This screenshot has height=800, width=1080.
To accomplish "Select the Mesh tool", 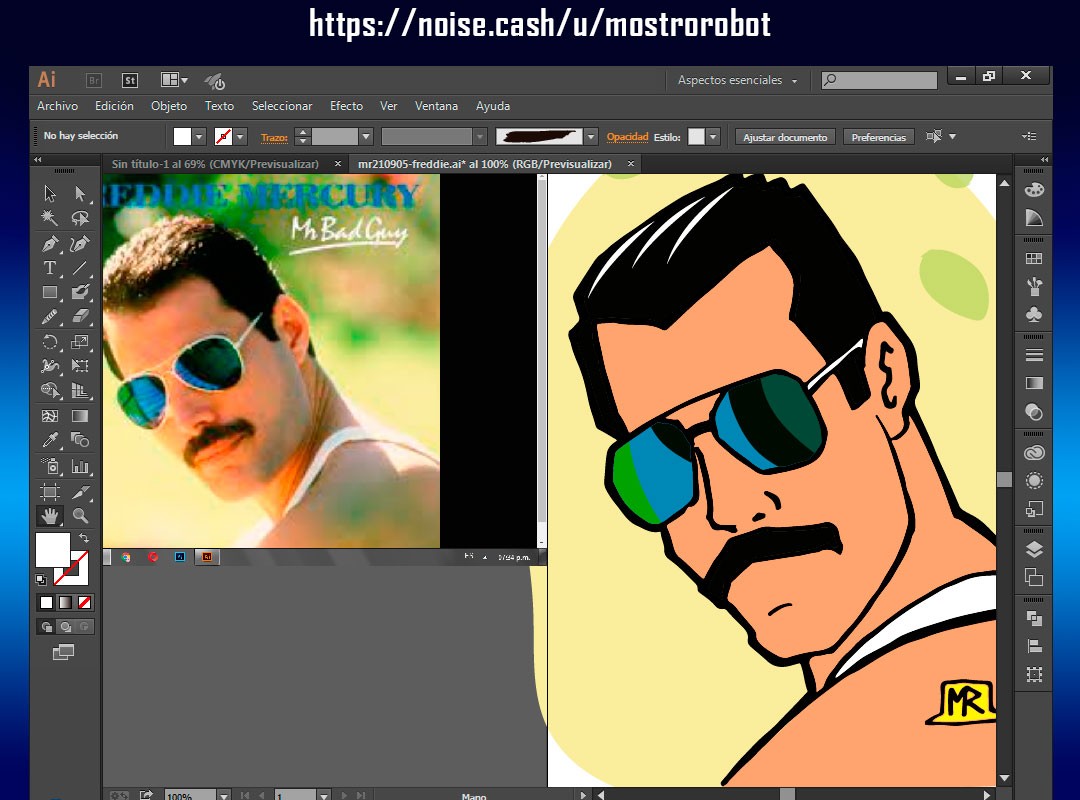I will [x=50, y=416].
